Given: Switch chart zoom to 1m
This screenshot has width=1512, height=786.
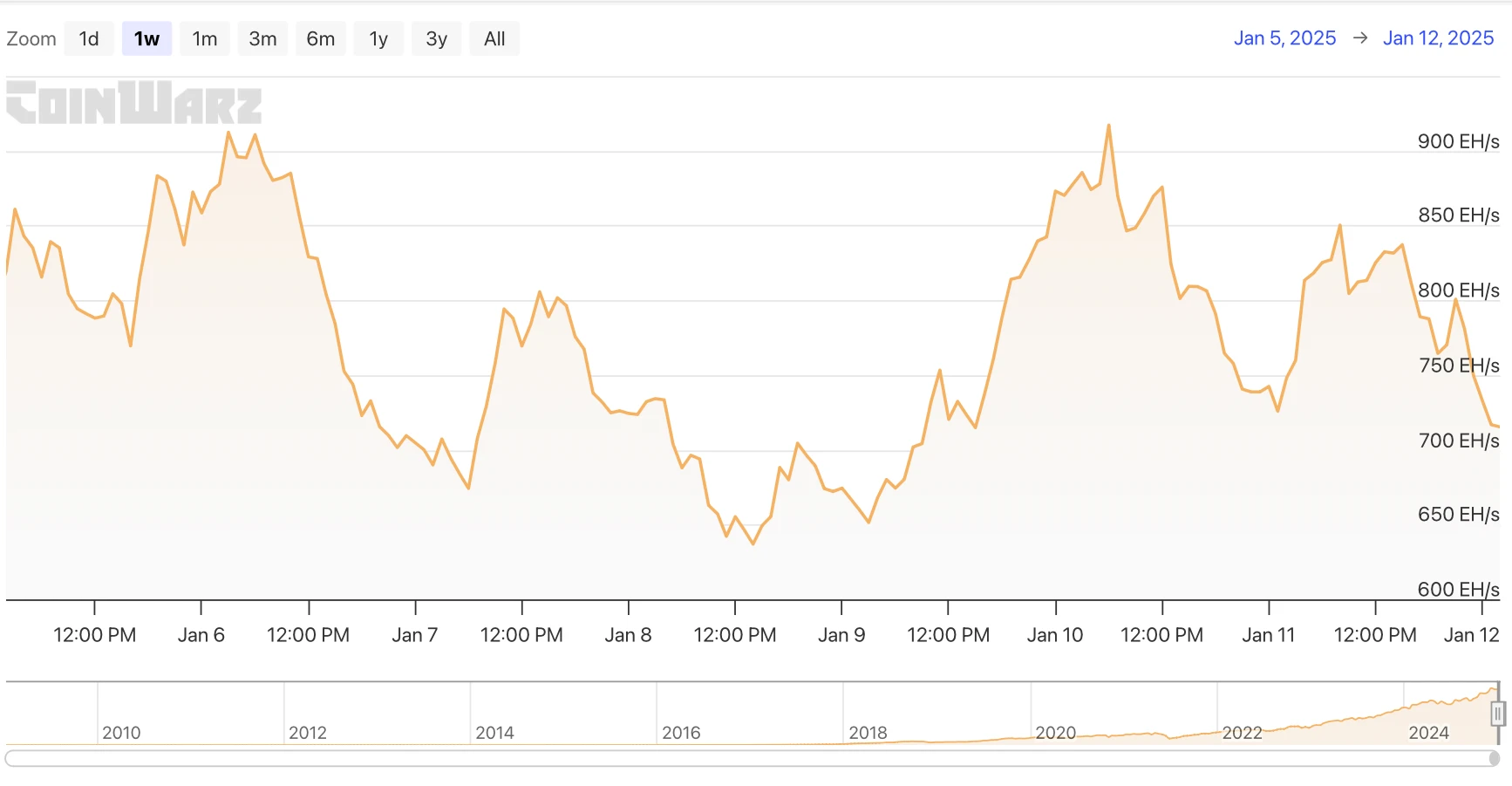Looking at the screenshot, I should point(205,39).
